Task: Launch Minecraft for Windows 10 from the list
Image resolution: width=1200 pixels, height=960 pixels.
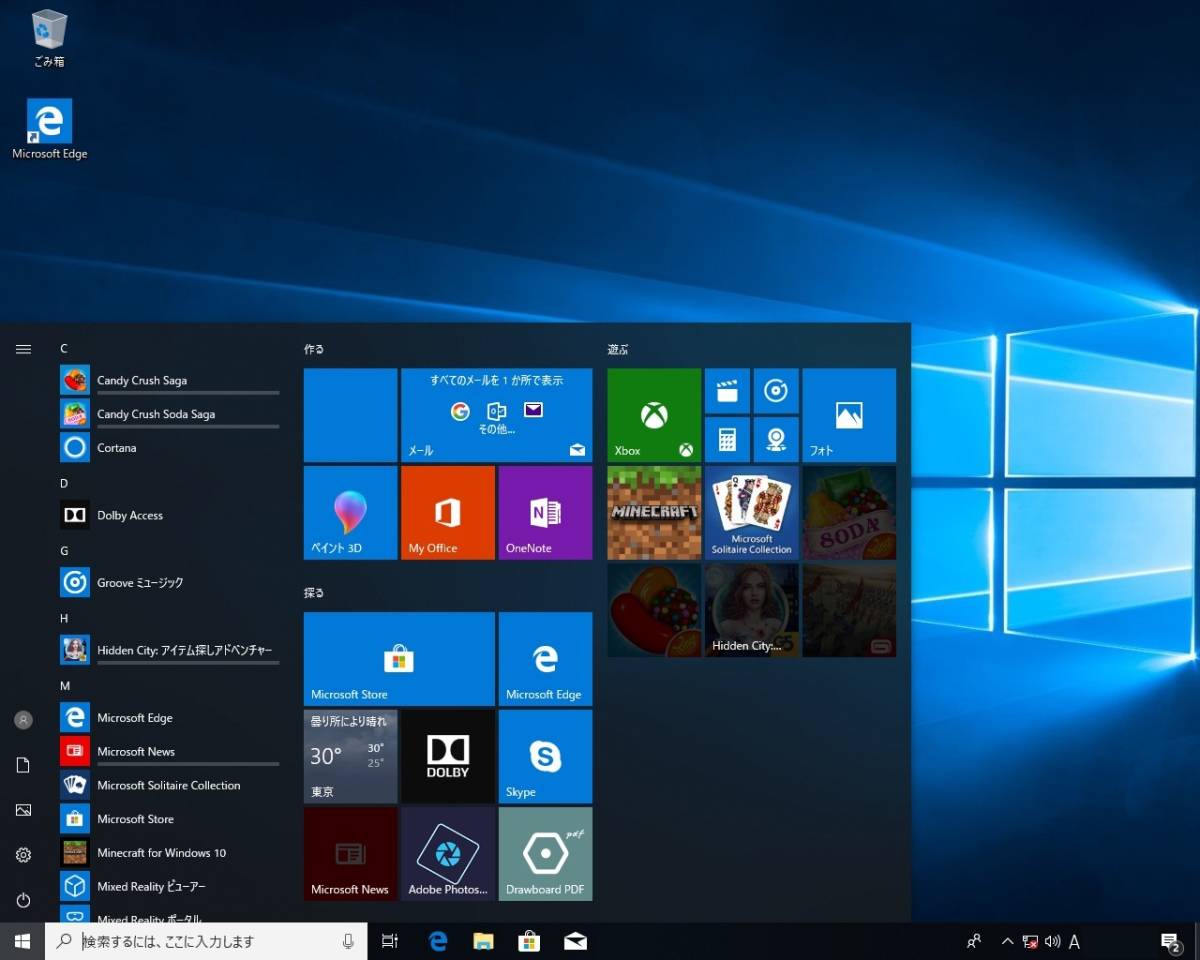Action: [170, 853]
